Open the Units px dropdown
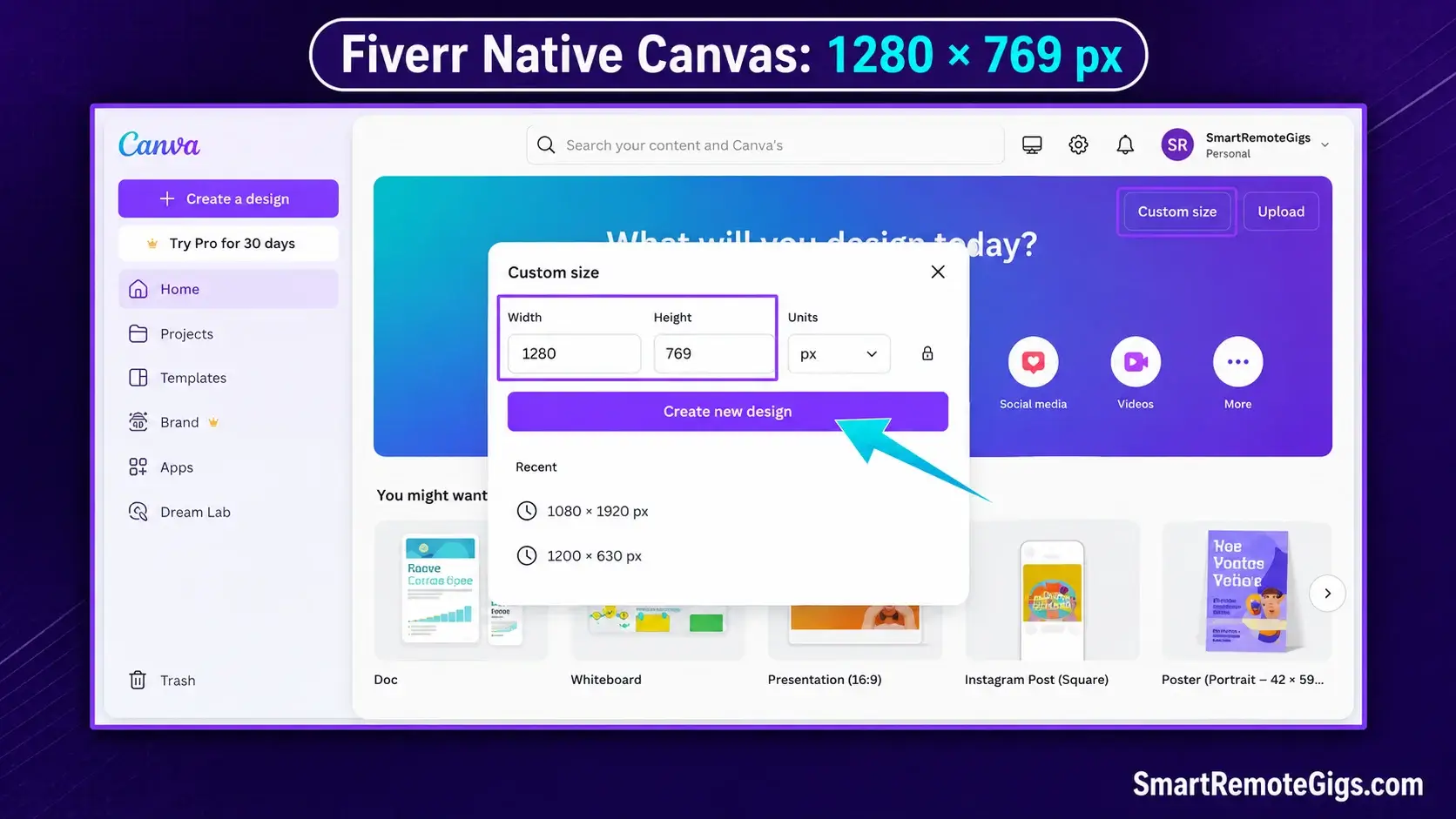This screenshot has width=1456, height=819. (x=839, y=353)
